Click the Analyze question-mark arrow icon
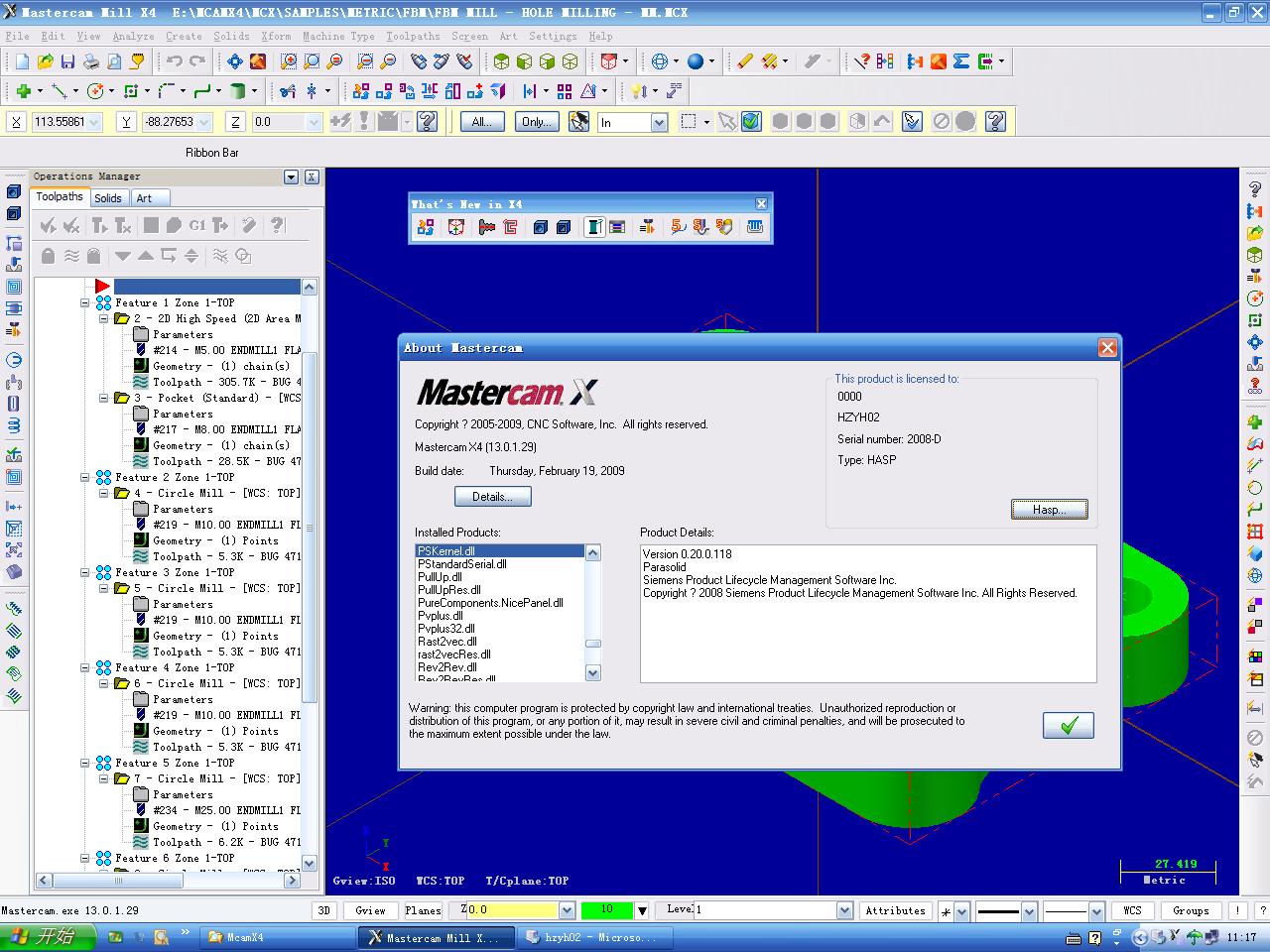Screen dimensions: 1270x952 861,61
